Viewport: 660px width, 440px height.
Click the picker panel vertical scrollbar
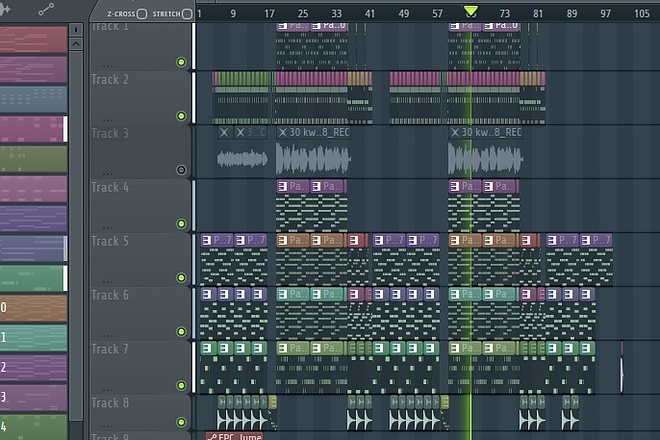click(x=76, y=236)
